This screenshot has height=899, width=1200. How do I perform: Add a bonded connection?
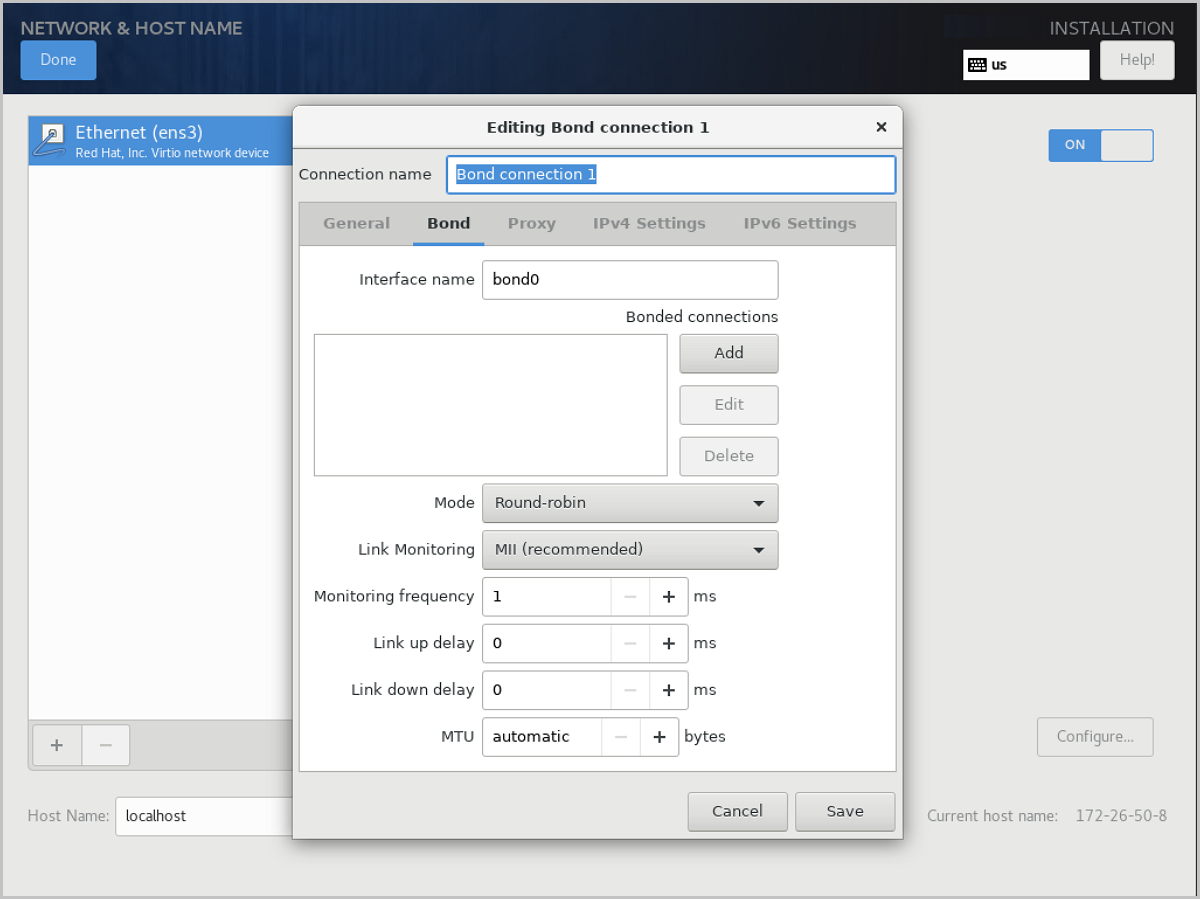click(x=728, y=353)
